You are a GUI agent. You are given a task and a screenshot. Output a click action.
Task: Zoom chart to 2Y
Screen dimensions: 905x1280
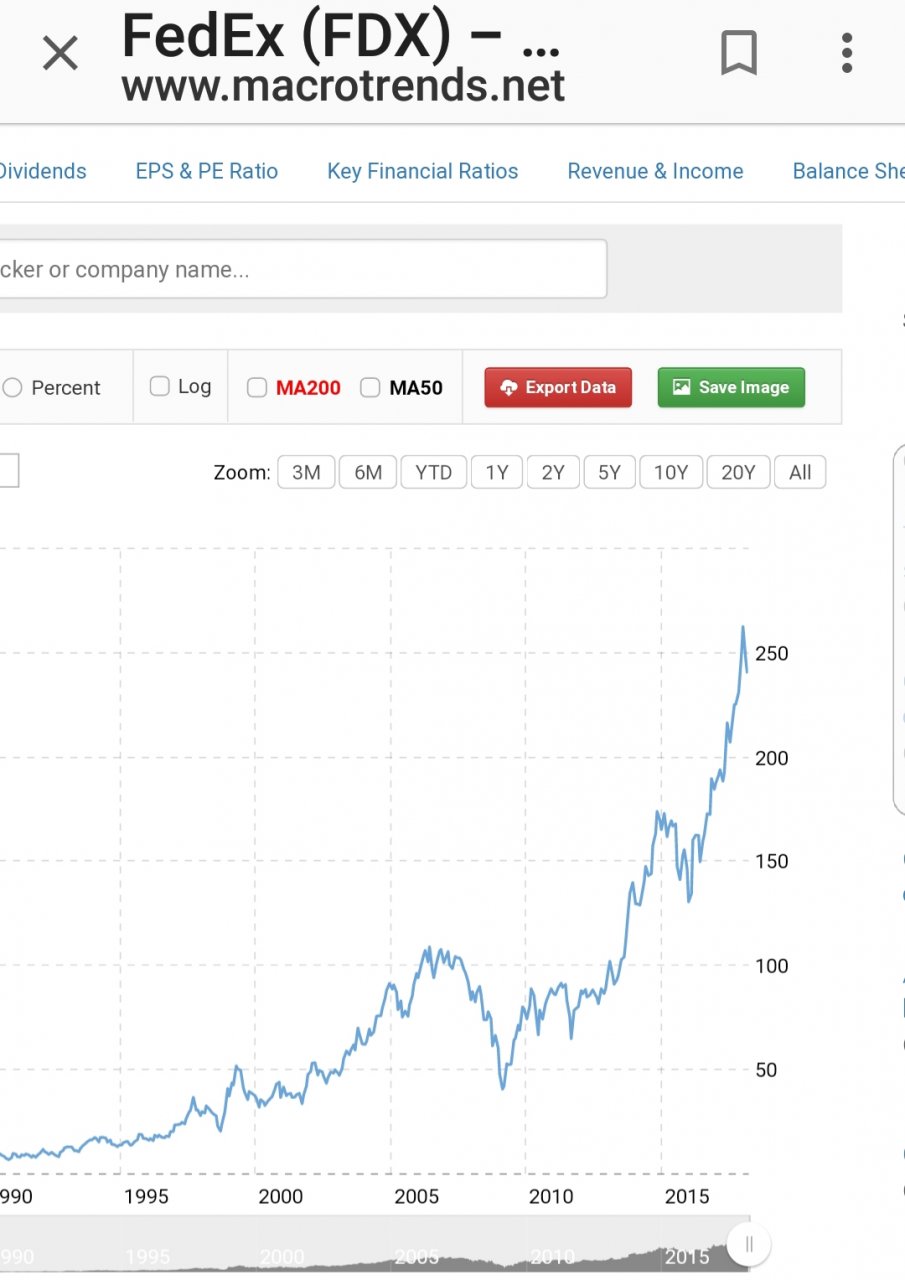(x=553, y=472)
